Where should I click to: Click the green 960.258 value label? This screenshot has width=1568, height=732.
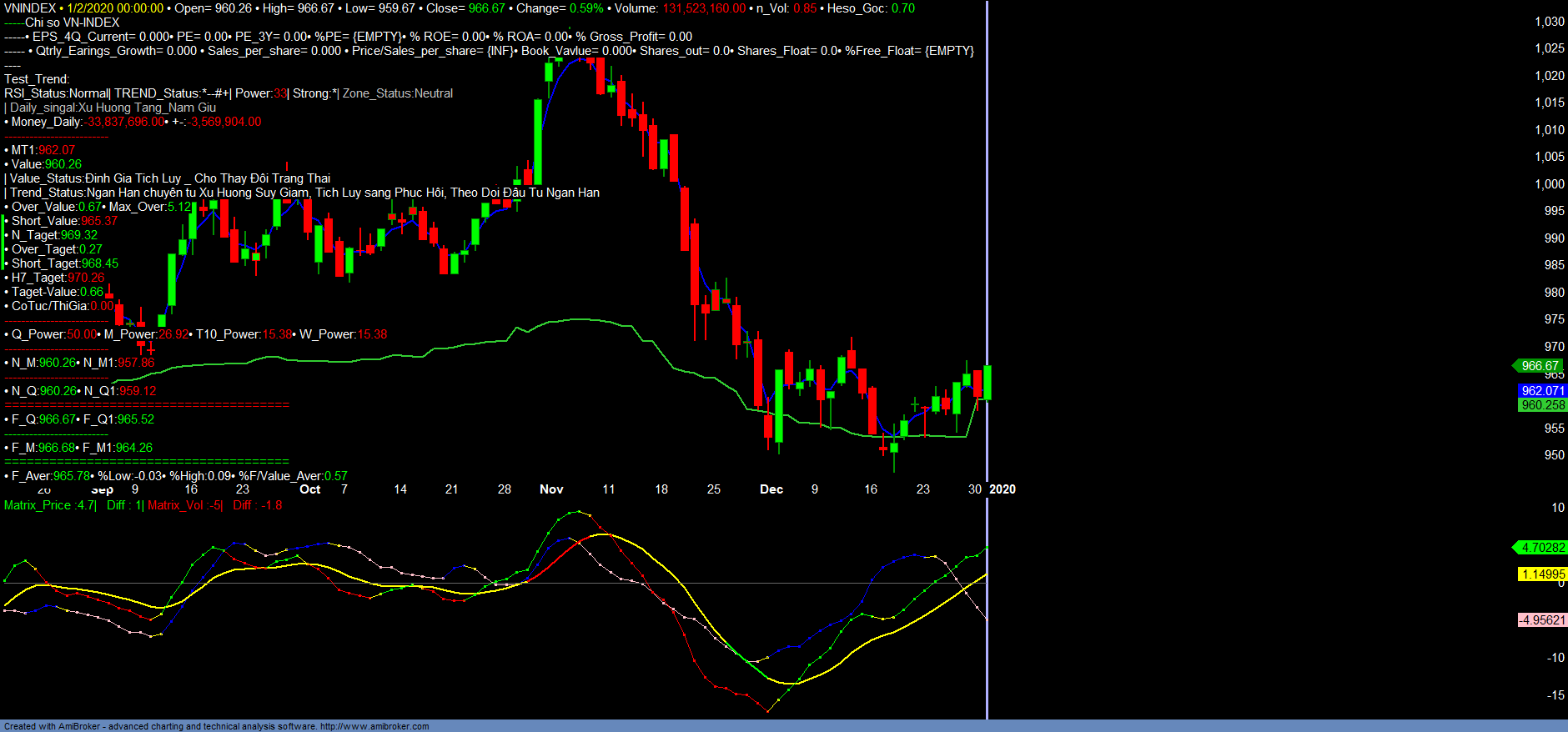tap(1542, 405)
